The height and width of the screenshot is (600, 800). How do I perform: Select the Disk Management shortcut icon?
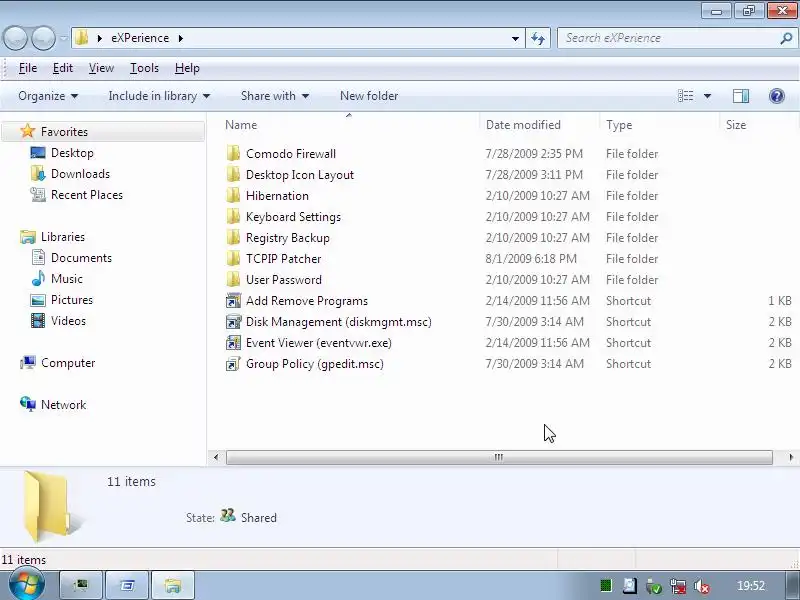pyautogui.click(x=233, y=321)
